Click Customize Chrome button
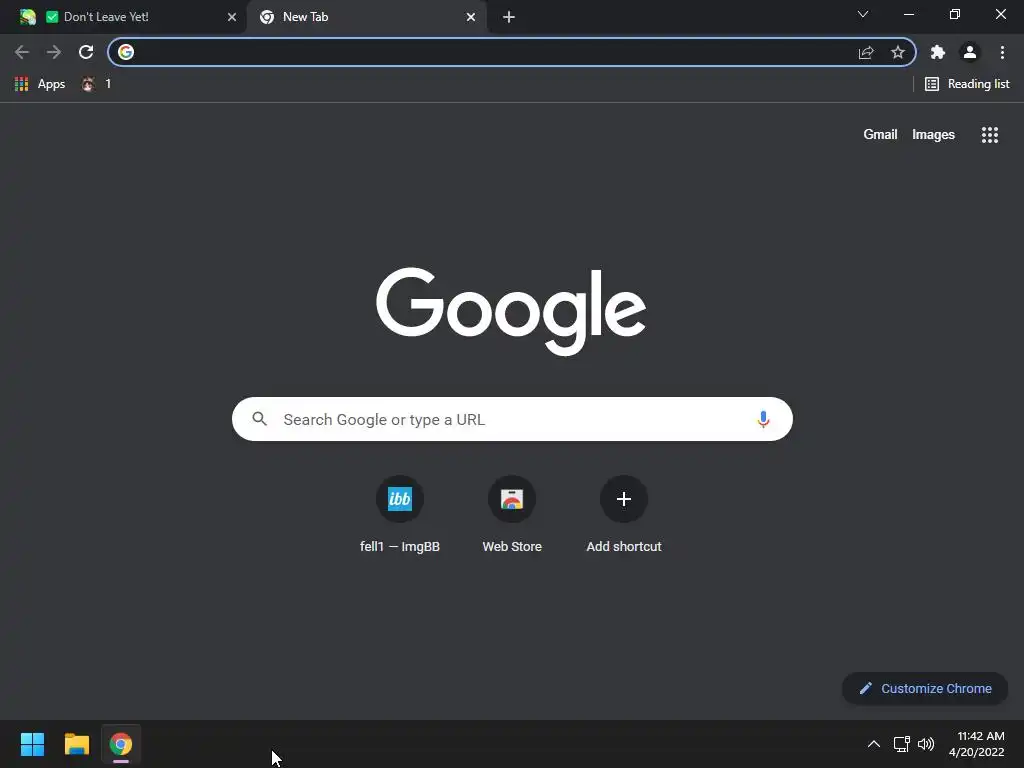 pyautogui.click(x=925, y=688)
